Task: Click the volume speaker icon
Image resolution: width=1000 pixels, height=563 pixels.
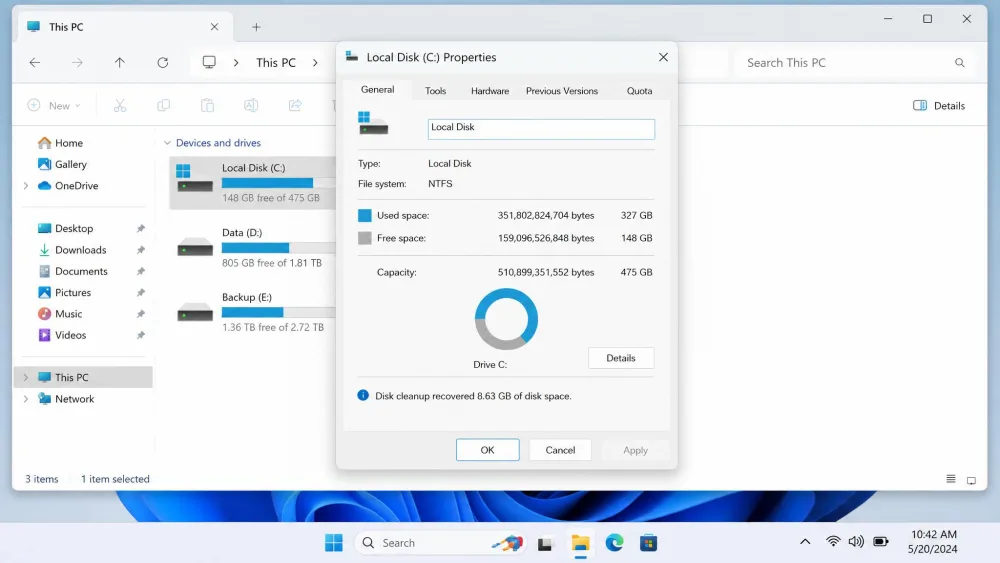Action: click(856, 542)
